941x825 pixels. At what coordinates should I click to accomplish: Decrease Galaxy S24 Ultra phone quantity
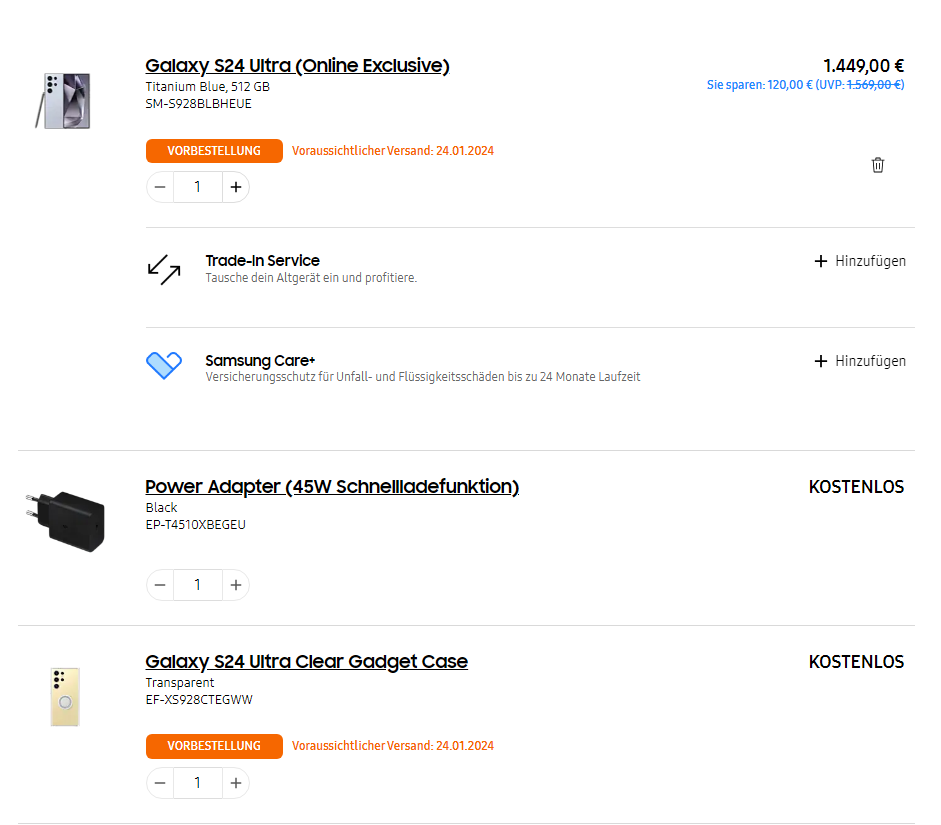click(160, 187)
